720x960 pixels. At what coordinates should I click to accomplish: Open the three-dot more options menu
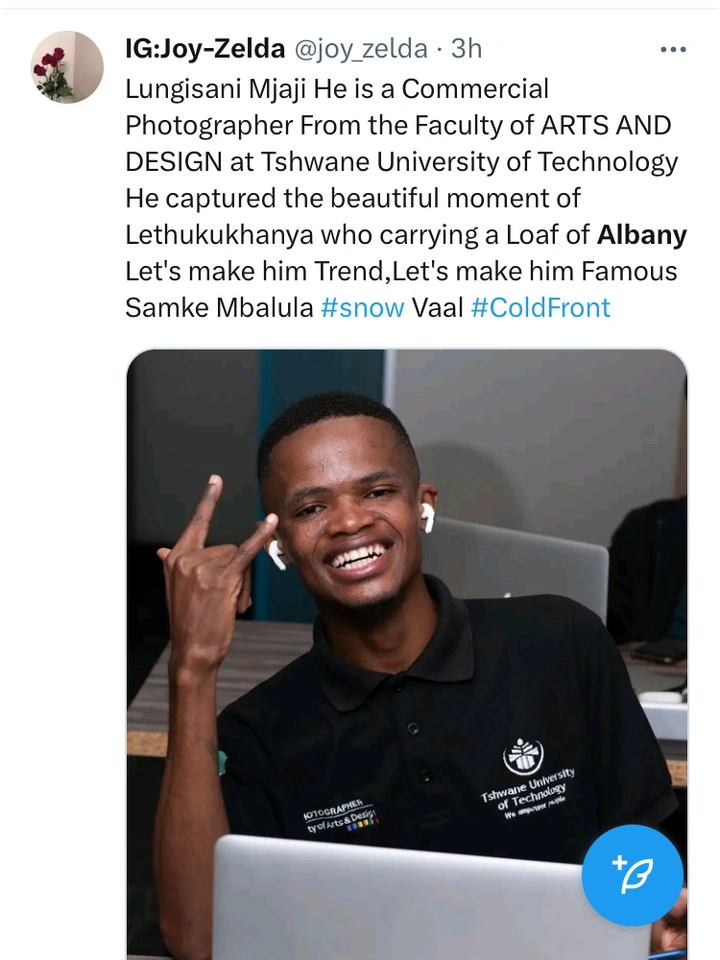673,50
